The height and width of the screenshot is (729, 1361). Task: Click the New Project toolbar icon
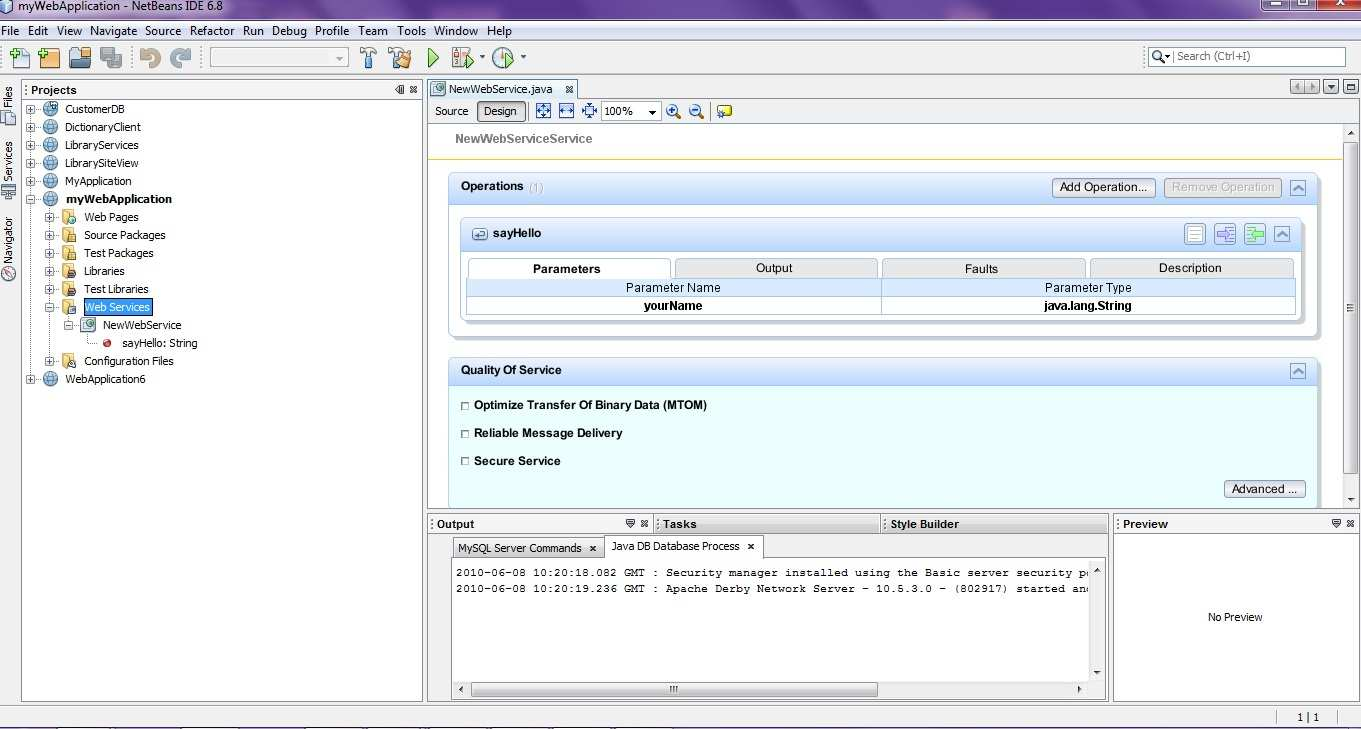pos(49,58)
